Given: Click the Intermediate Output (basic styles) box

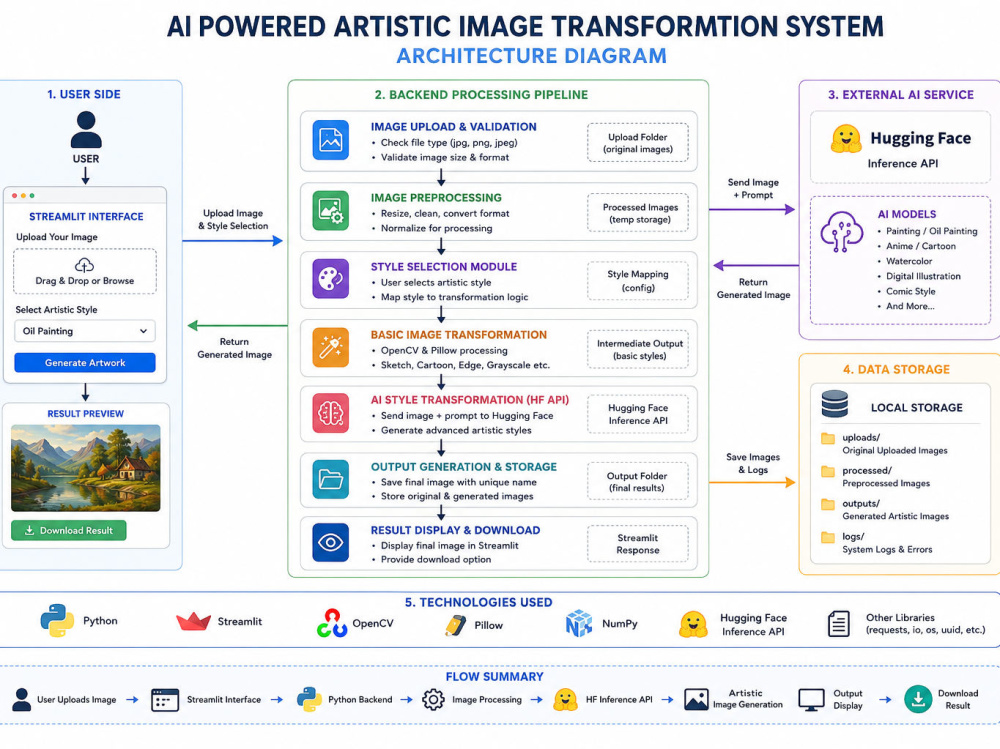Looking at the screenshot, I should (x=638, y=349).
